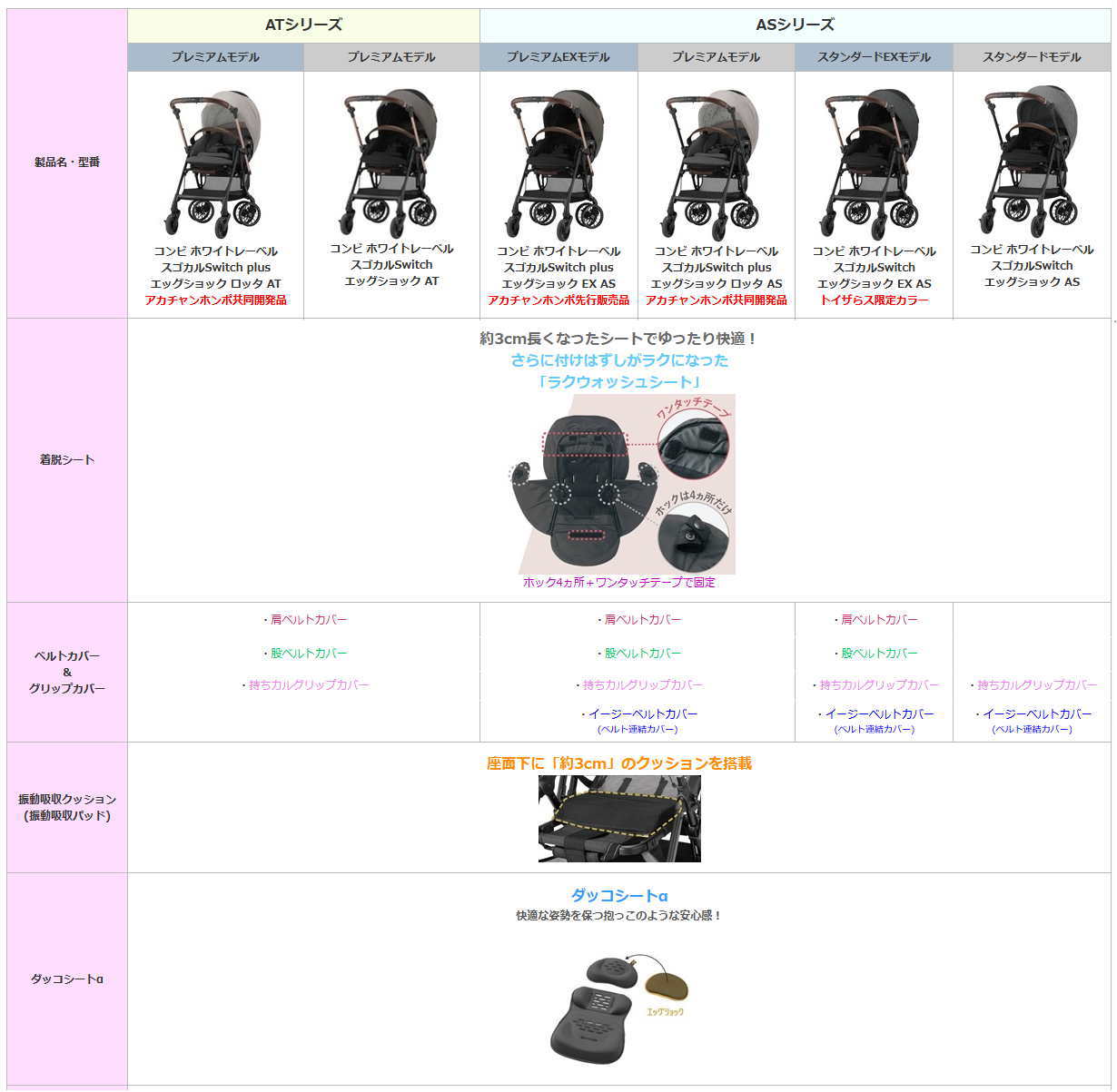Open stroller image above エッグショック ロッタ AS
1117x1092 pixels.
716,164
